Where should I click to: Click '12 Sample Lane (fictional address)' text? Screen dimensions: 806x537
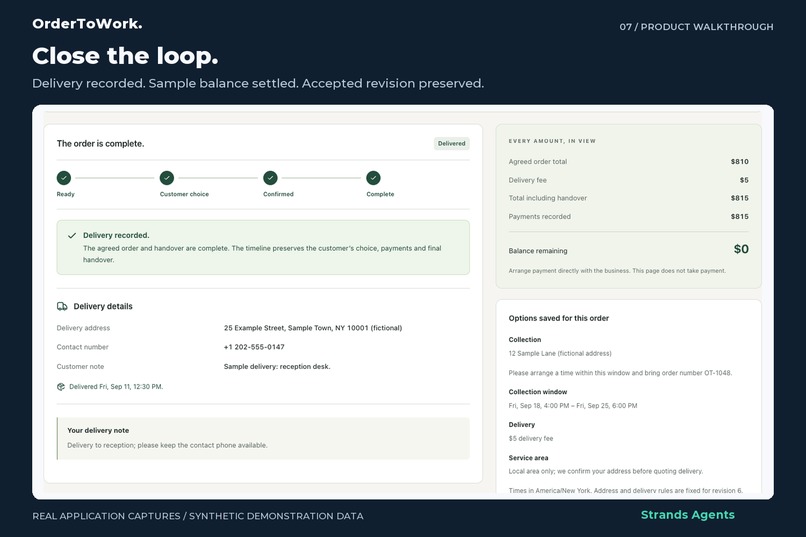tap(560, 354)
